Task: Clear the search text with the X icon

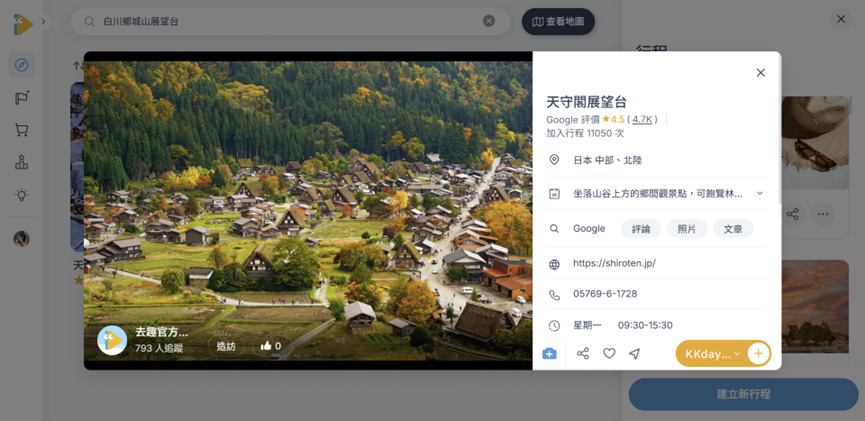Action: pos(489,21)
